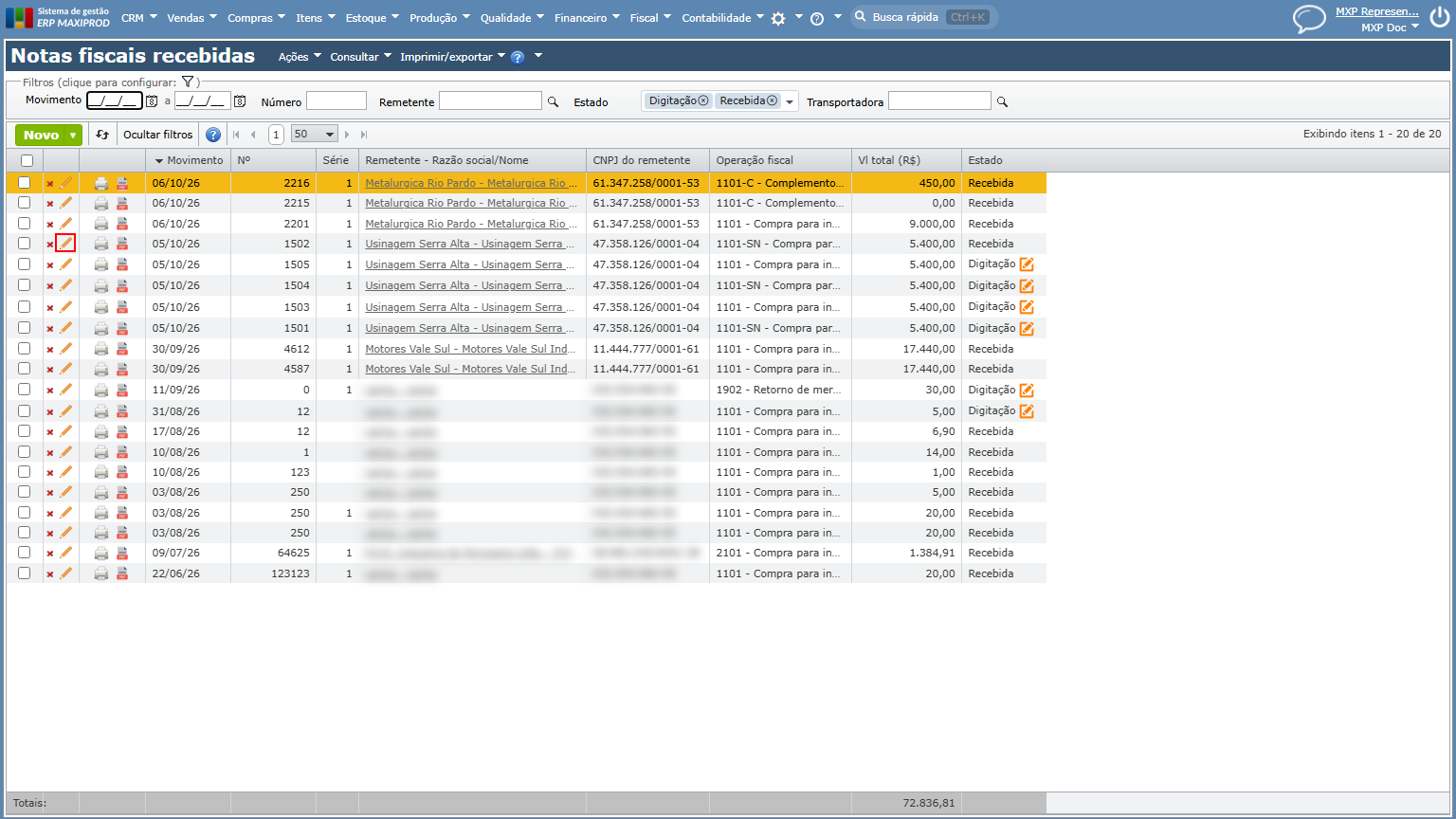Check the row for invoice 4587
Image resolution: width=1456 pixels, height=819 pixels.
coord(24,369)
